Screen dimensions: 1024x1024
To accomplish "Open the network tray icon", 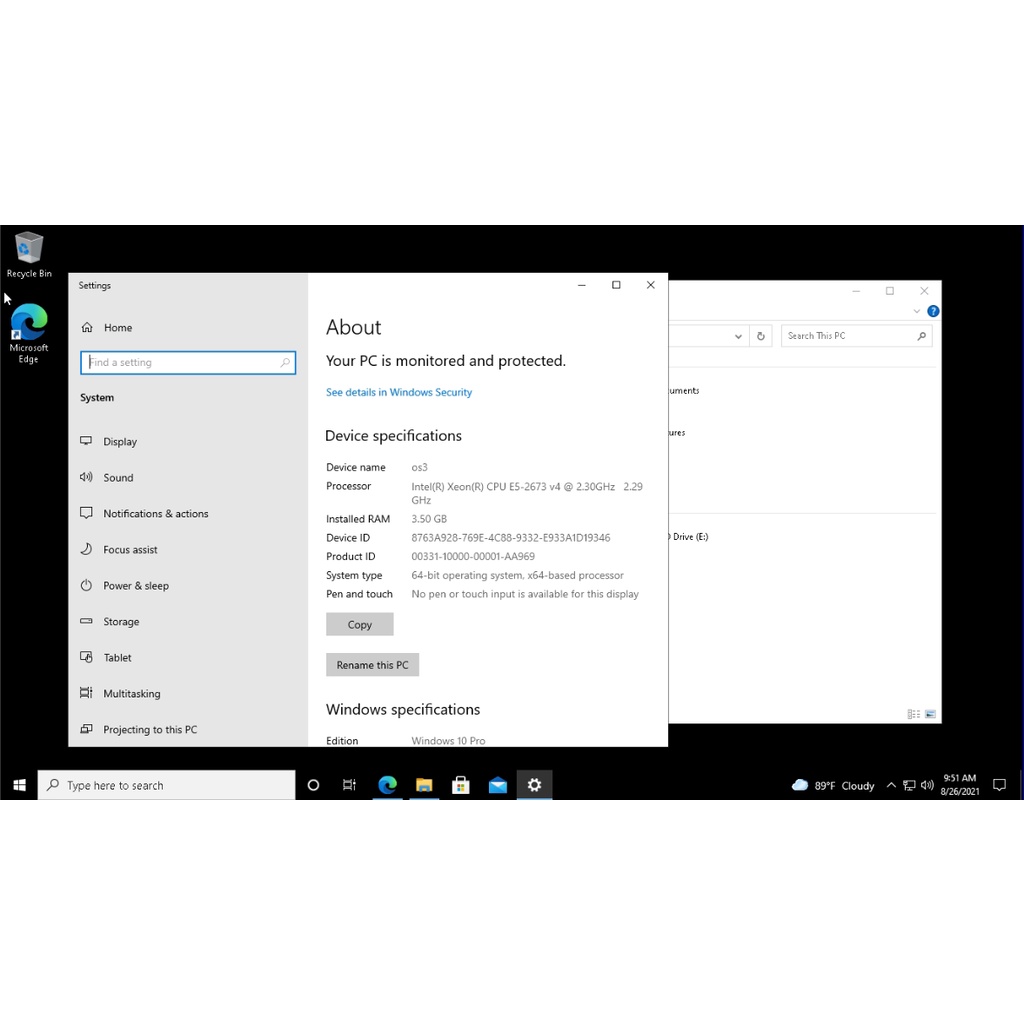I will tap(909, 785).
